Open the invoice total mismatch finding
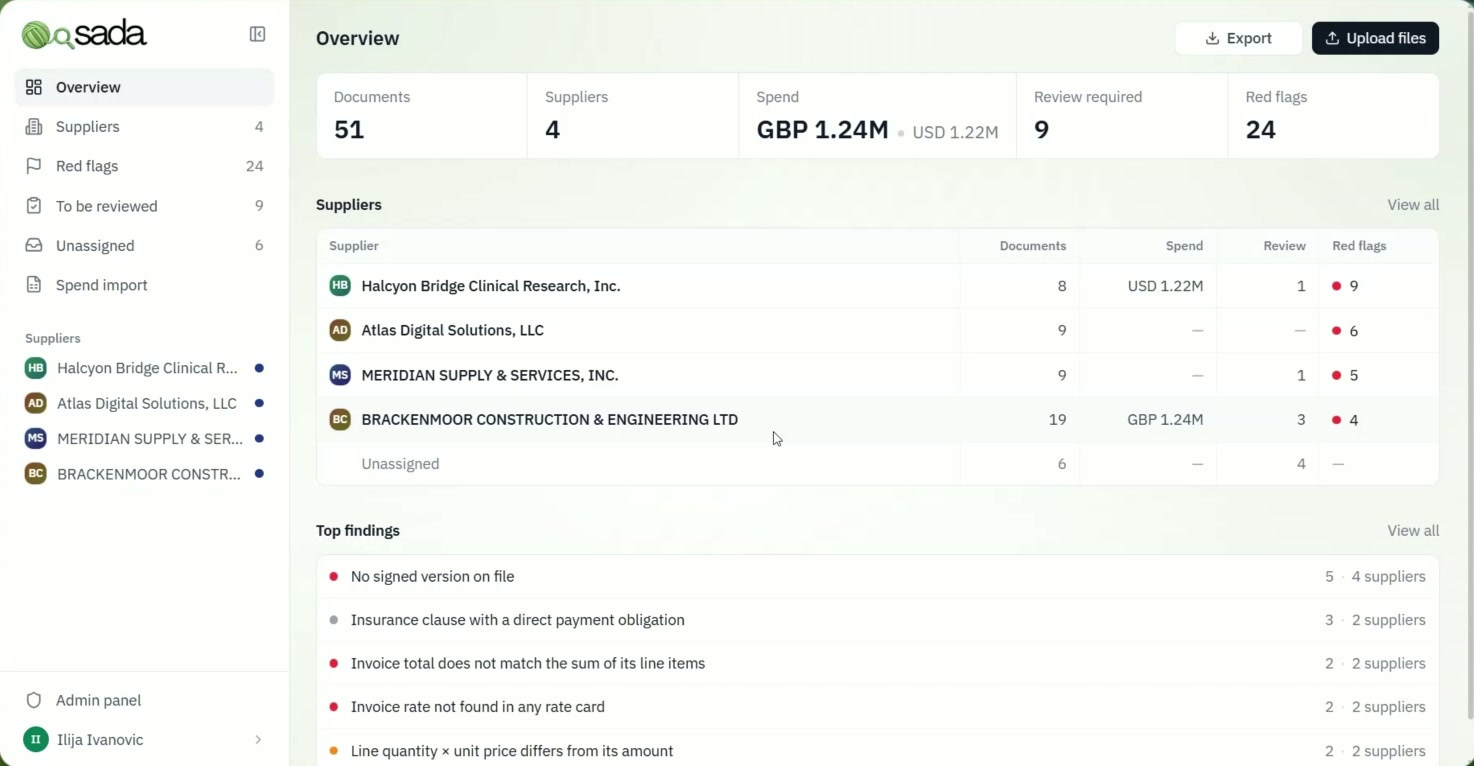The width and height of the screenshot is (1474, 766). pyautogui.click(x=878, y=663)
